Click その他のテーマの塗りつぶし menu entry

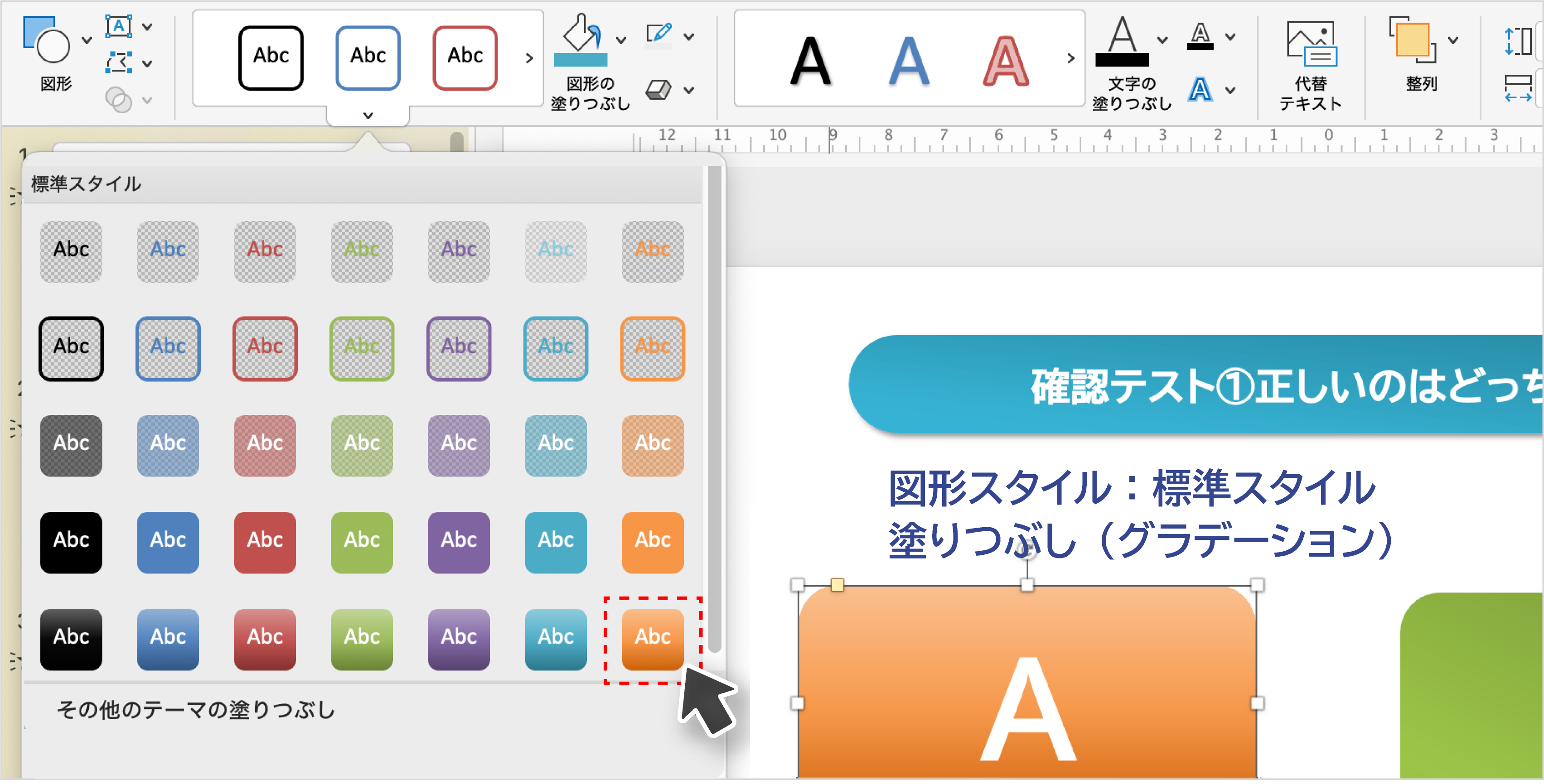tap(195, 710)
